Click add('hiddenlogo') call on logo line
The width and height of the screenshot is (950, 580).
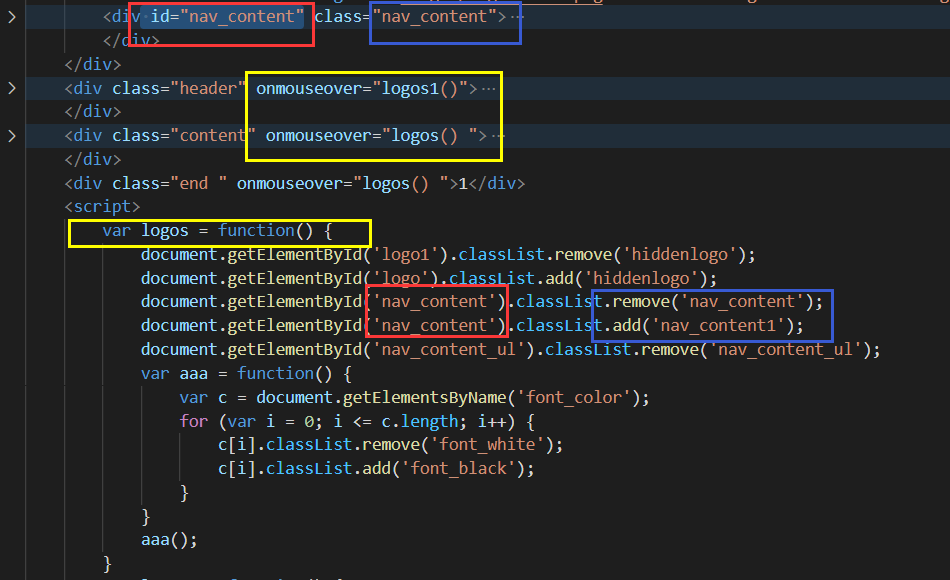[626, 278]
